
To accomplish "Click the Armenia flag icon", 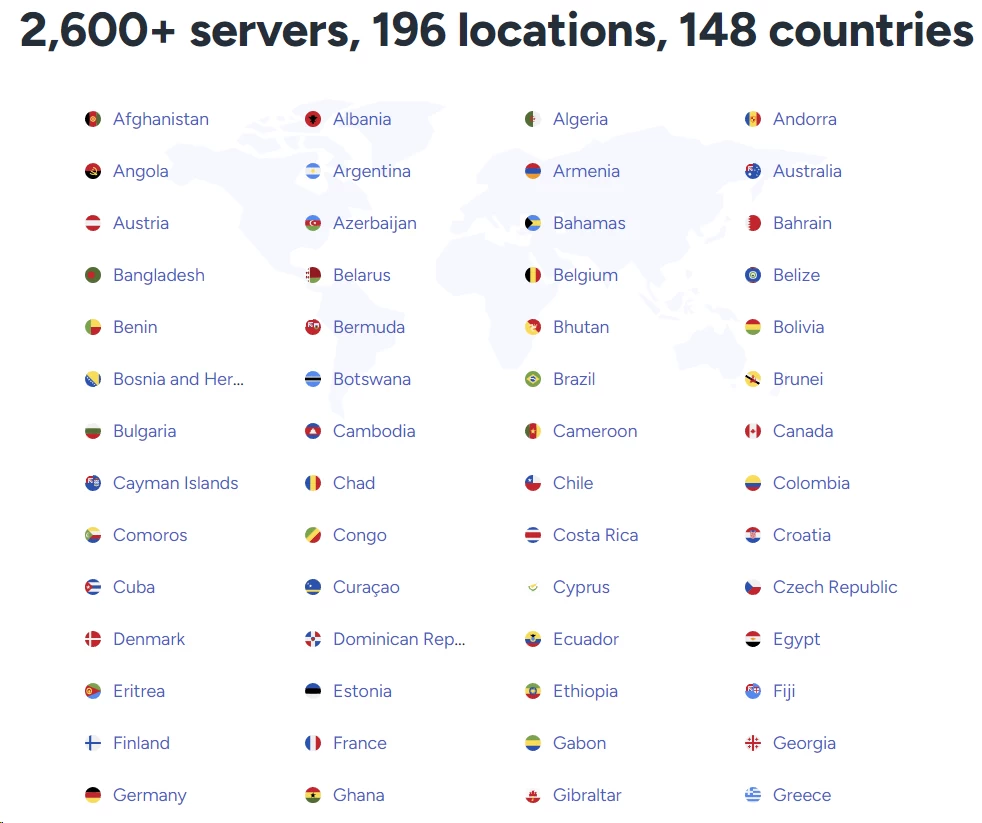I will click(x=532, y=171).
